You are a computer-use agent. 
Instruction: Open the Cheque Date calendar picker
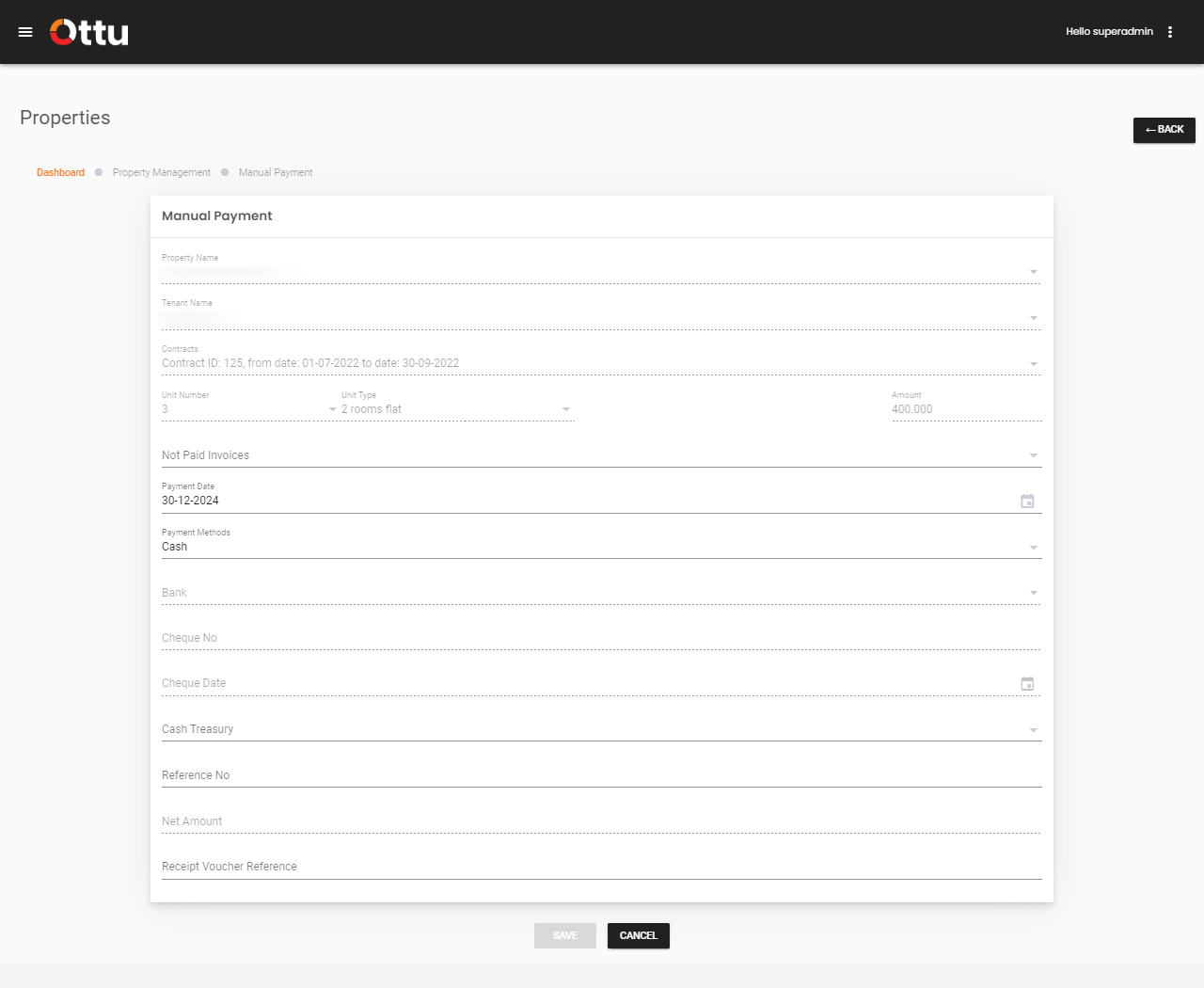click(1027, 683)
